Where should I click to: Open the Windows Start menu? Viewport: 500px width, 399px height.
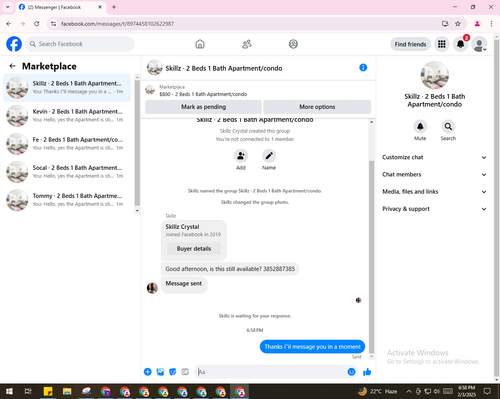9,391
